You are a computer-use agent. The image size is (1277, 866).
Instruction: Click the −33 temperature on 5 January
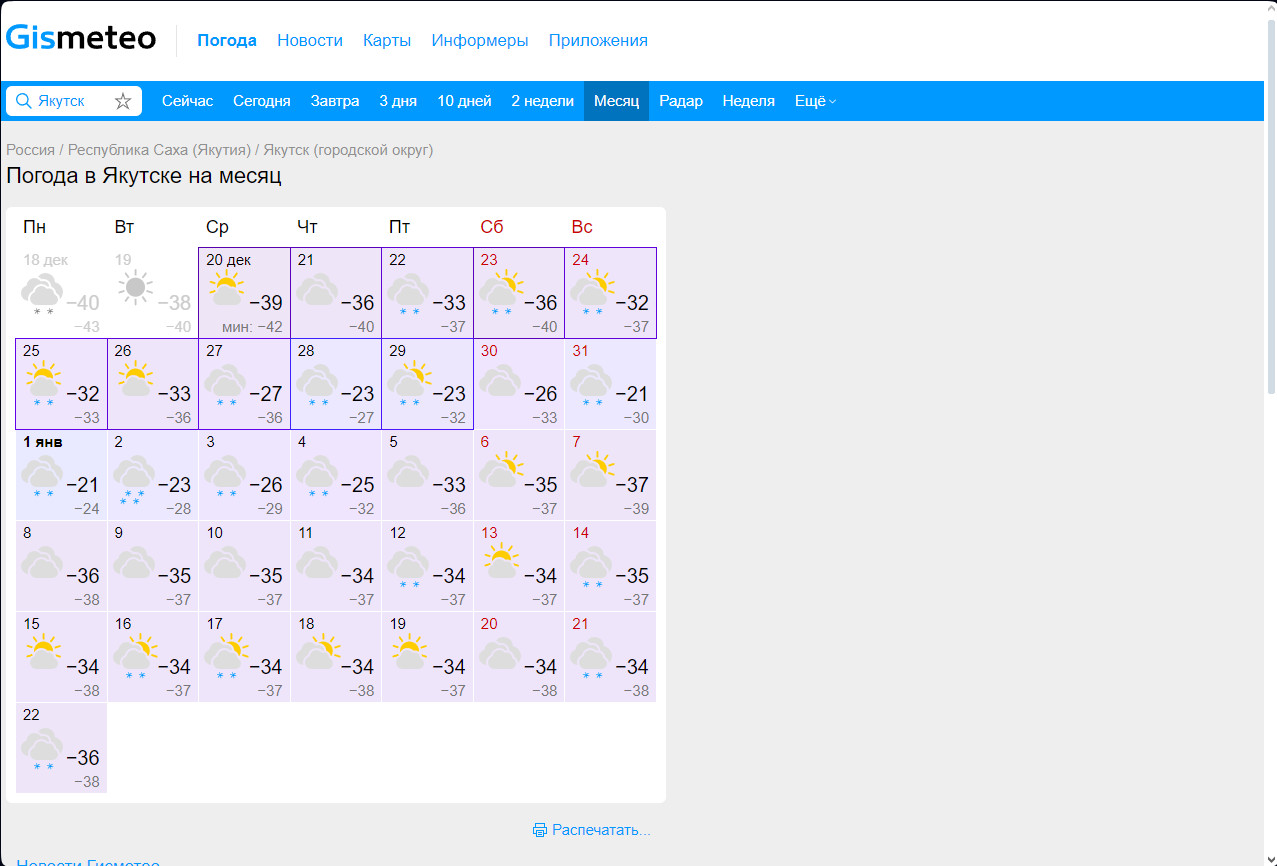(448, 485)
